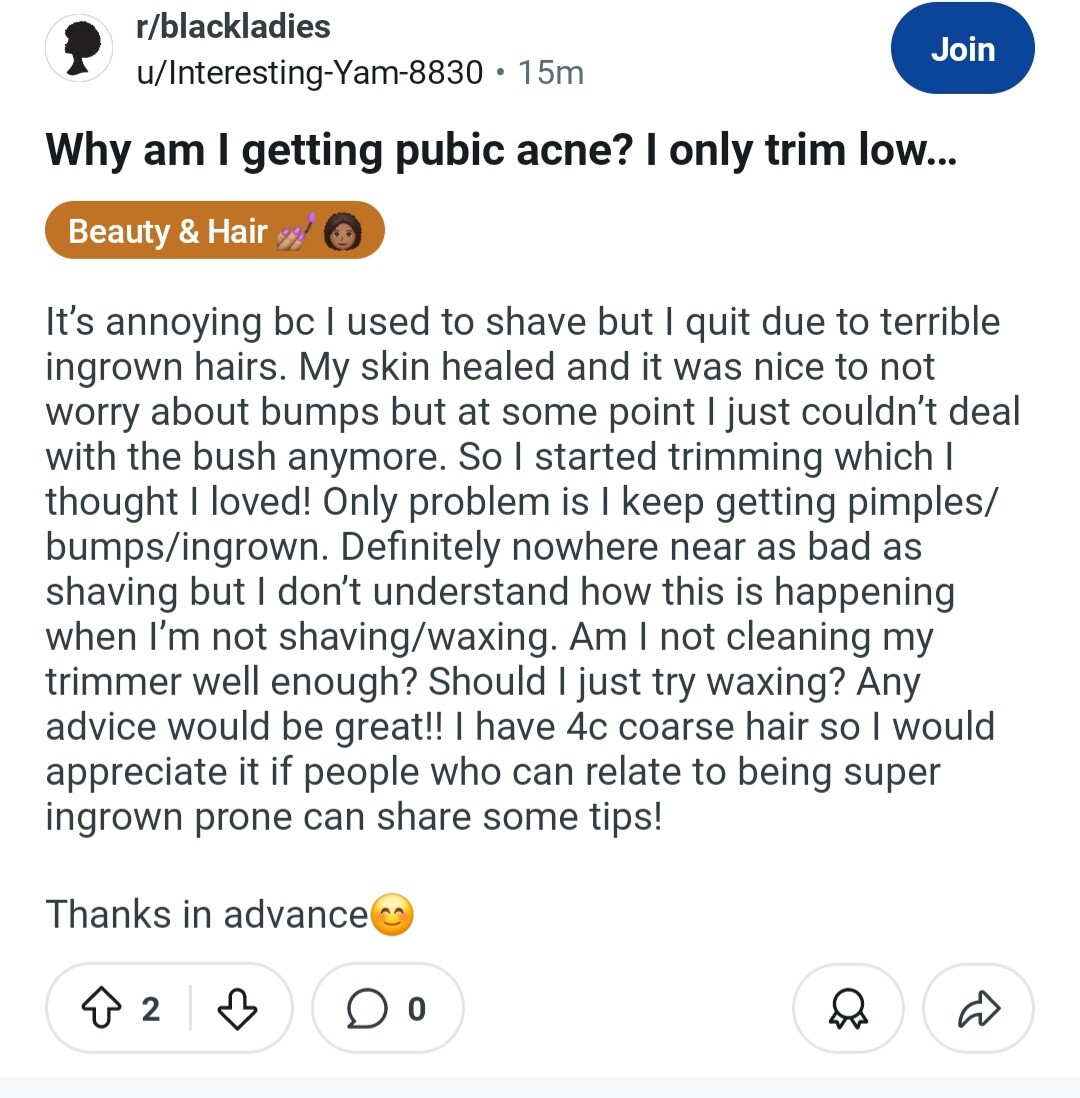Open the r/blackladies subreddit link

coord(233,27)
